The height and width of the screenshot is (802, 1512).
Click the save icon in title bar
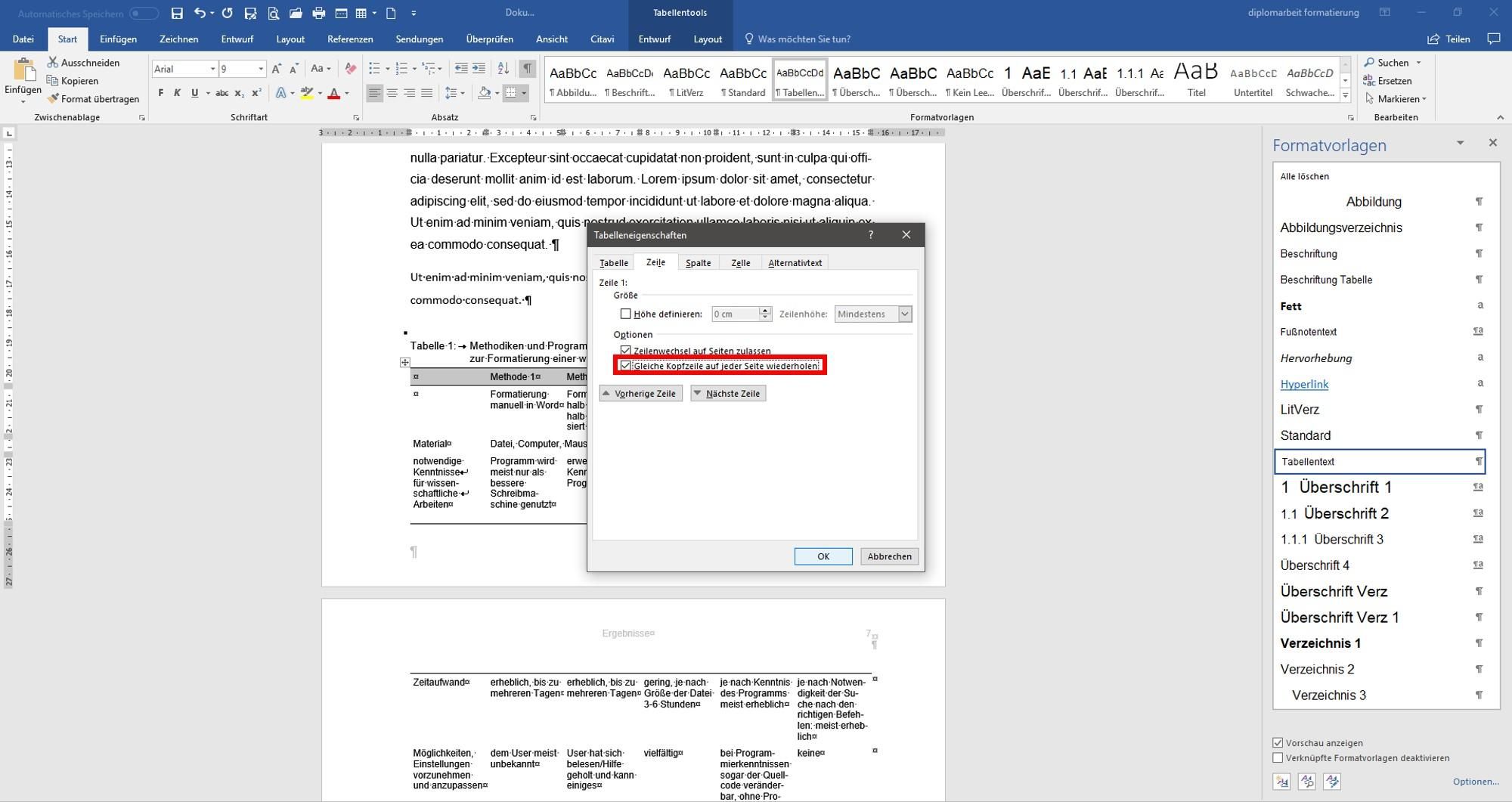(x=177, y=13)
